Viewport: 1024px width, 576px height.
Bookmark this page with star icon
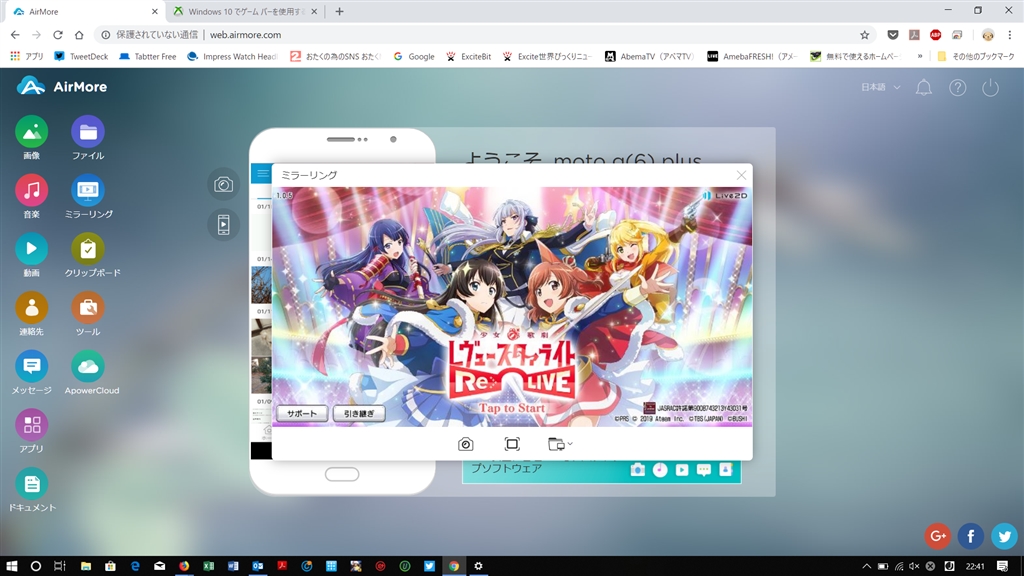click(864, 35)
